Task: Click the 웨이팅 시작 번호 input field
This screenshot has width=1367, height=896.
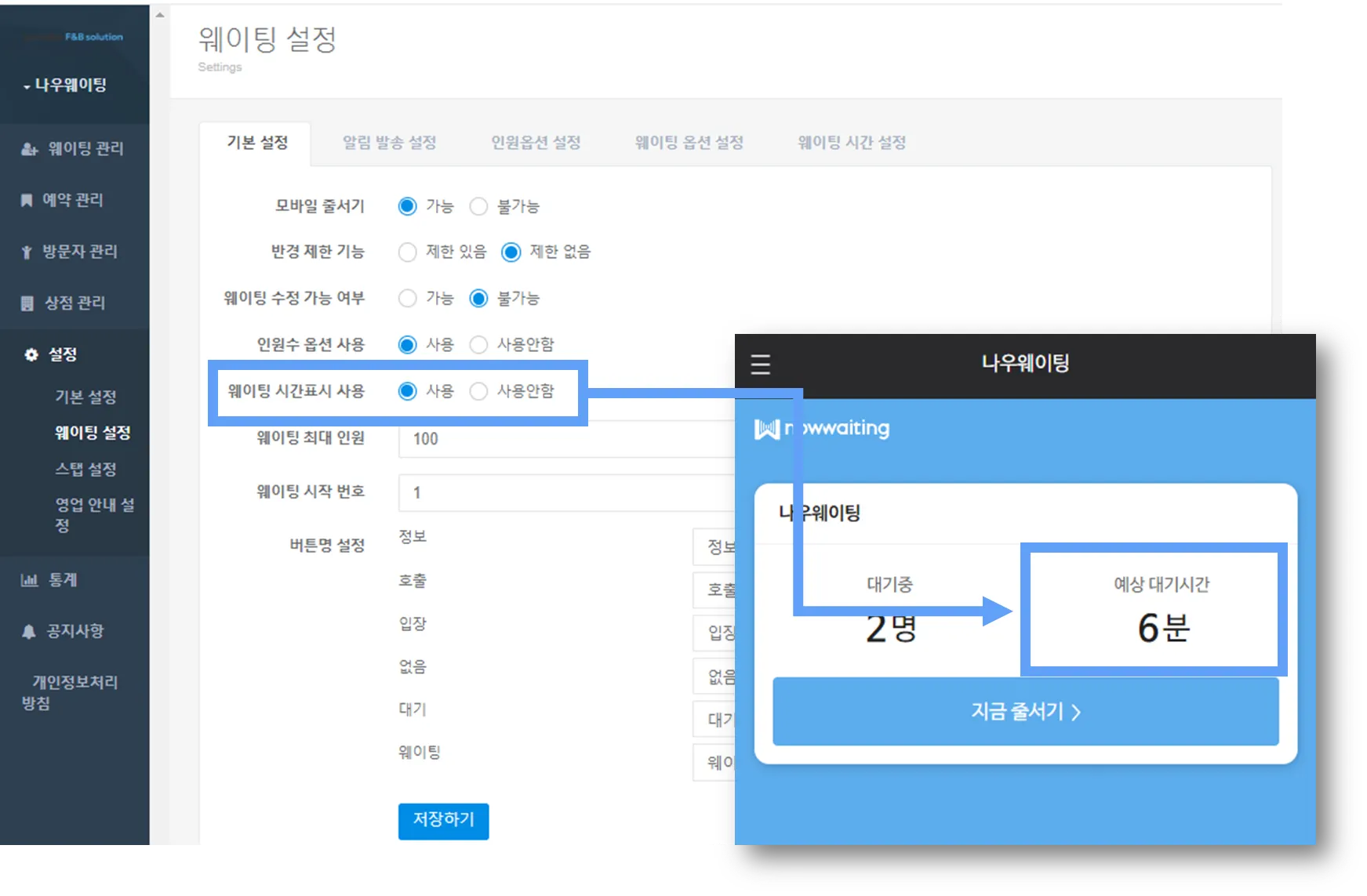Action: (566, 492)
